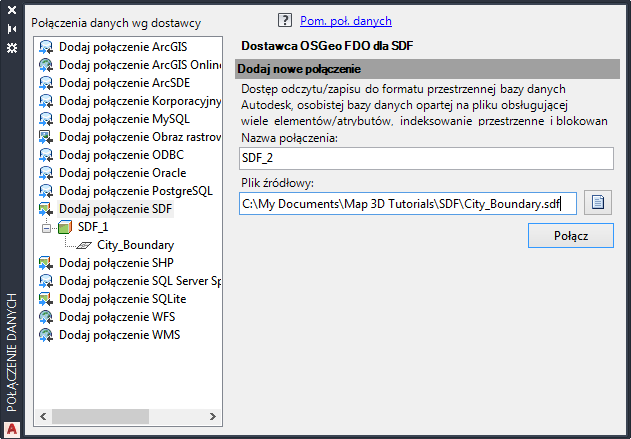Select Dodaj połączenie WMS
The height and width of the screenshot is (439, 631).
point(120,335)
